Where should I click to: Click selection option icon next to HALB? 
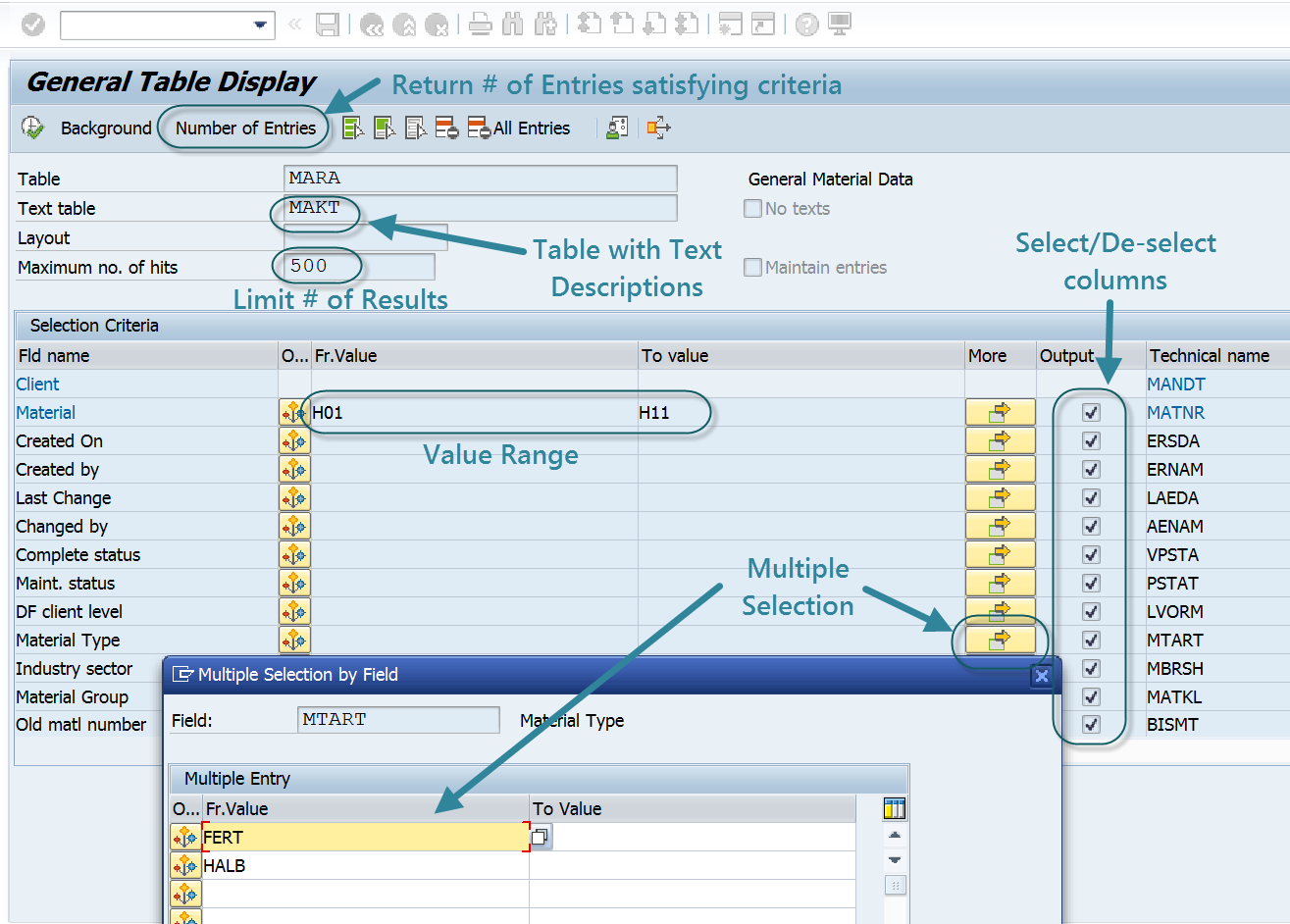click(x=185, y=866)
